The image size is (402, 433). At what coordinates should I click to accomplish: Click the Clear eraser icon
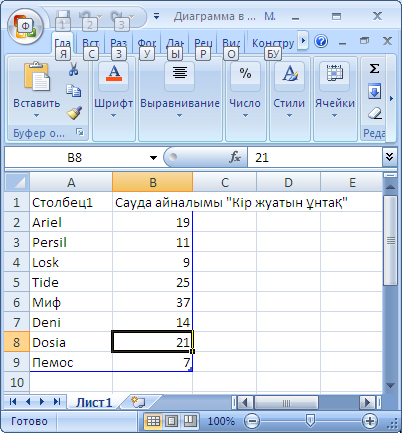coord(375,113)
